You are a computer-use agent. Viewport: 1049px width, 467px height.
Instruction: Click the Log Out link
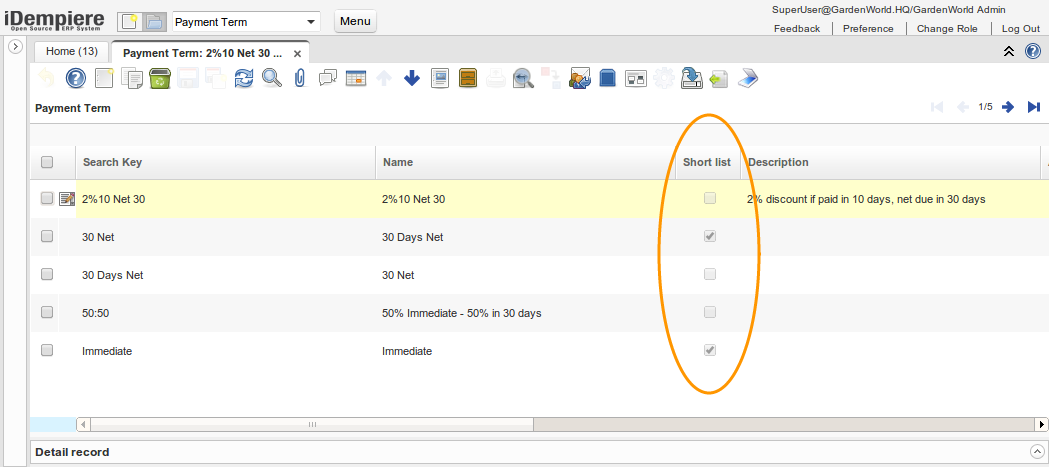[1020, 29]
